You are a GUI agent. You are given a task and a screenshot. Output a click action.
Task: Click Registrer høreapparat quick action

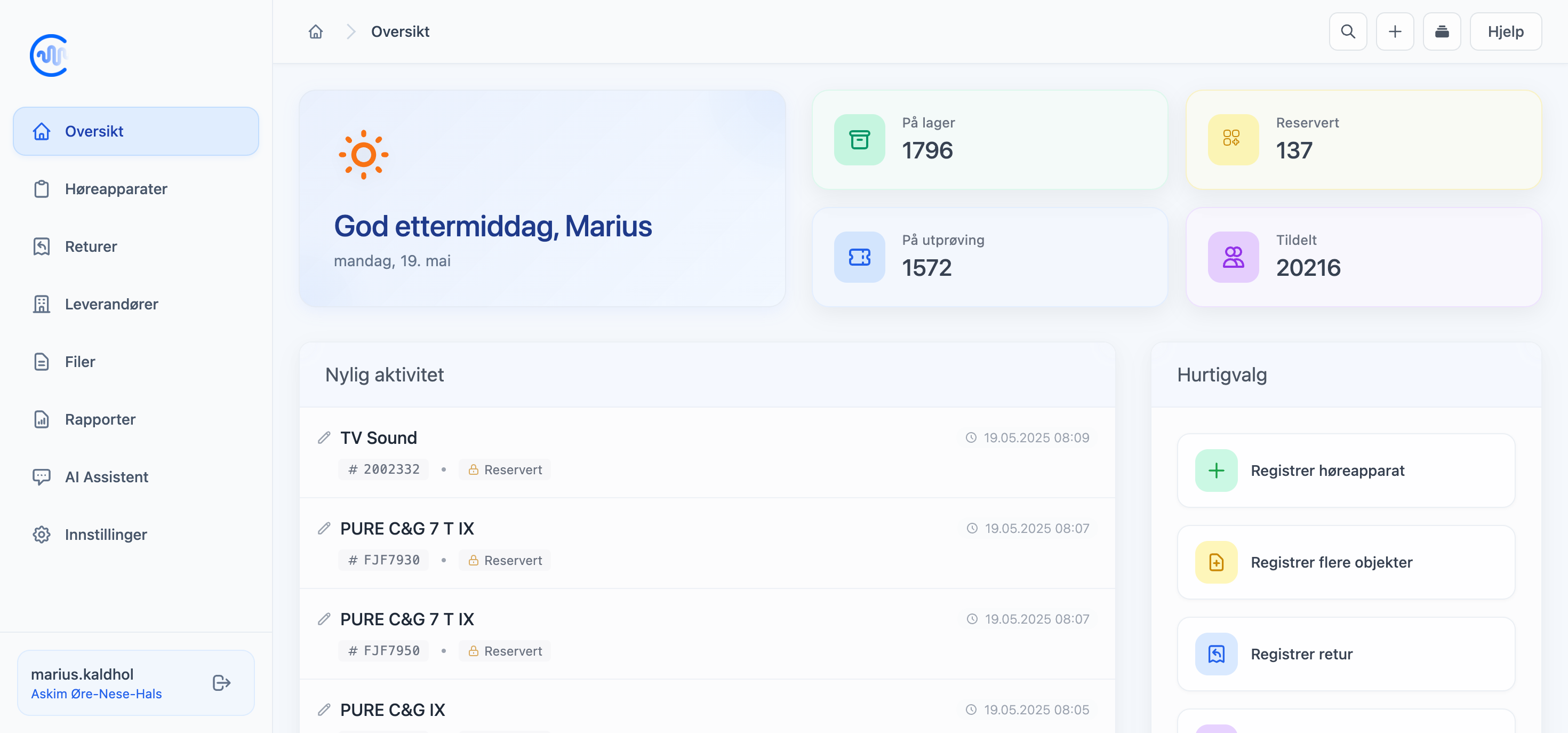click(x=1346, y=471)
